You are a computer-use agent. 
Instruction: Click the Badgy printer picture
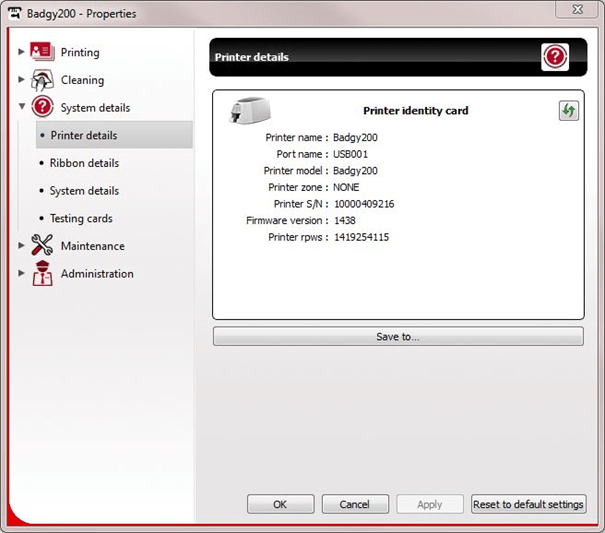point(250,110)
